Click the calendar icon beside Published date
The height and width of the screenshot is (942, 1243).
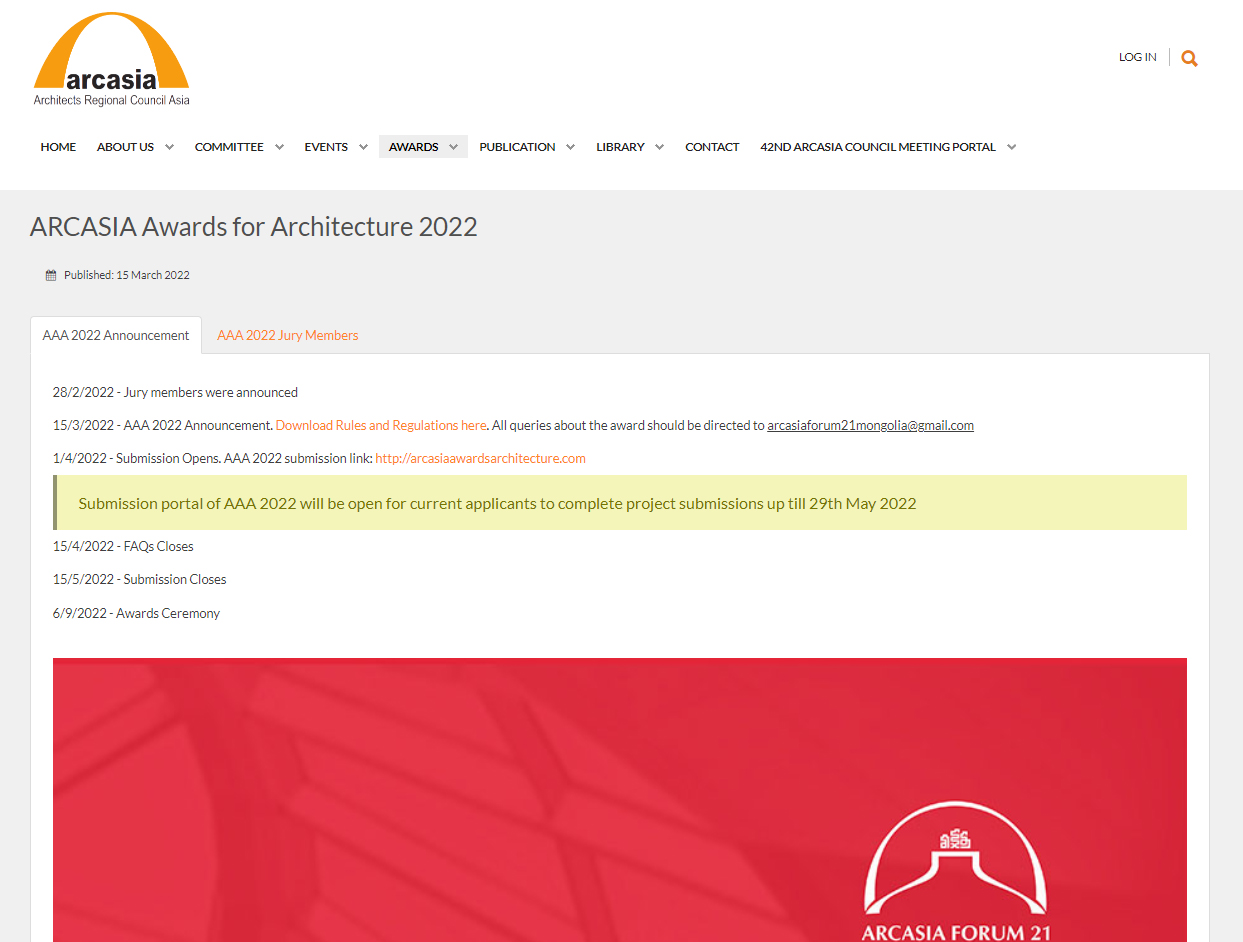[51, 275]
